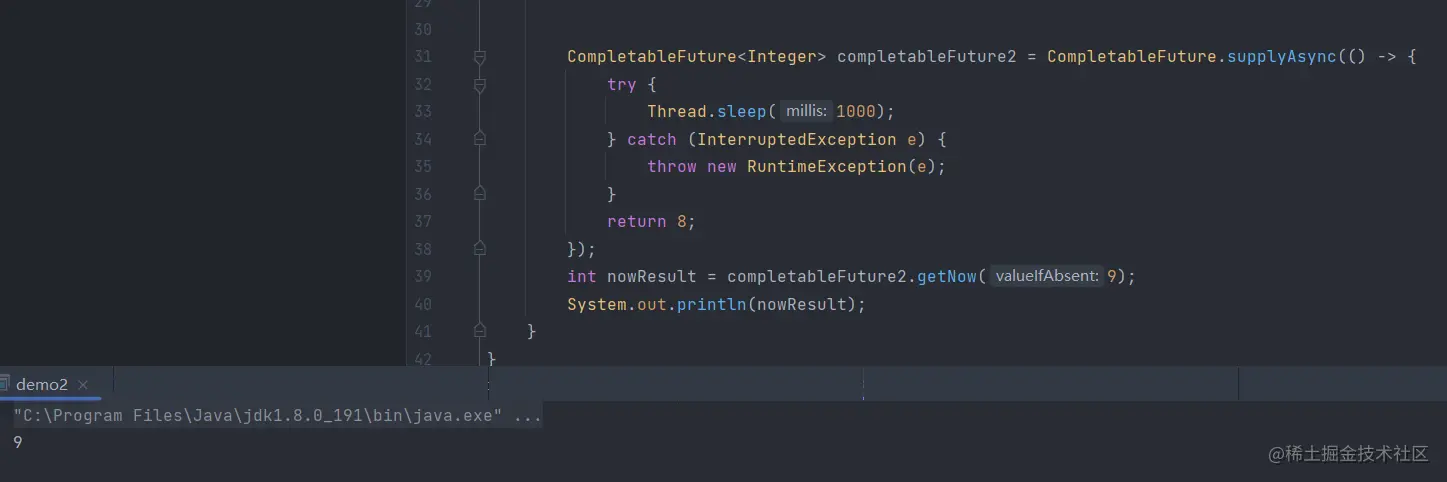This screenshot has width=1447, height=482.
Task: Click the completableFuture2 variable declaration at line 31
Action: pyautogui.click(x=927, y=57)
